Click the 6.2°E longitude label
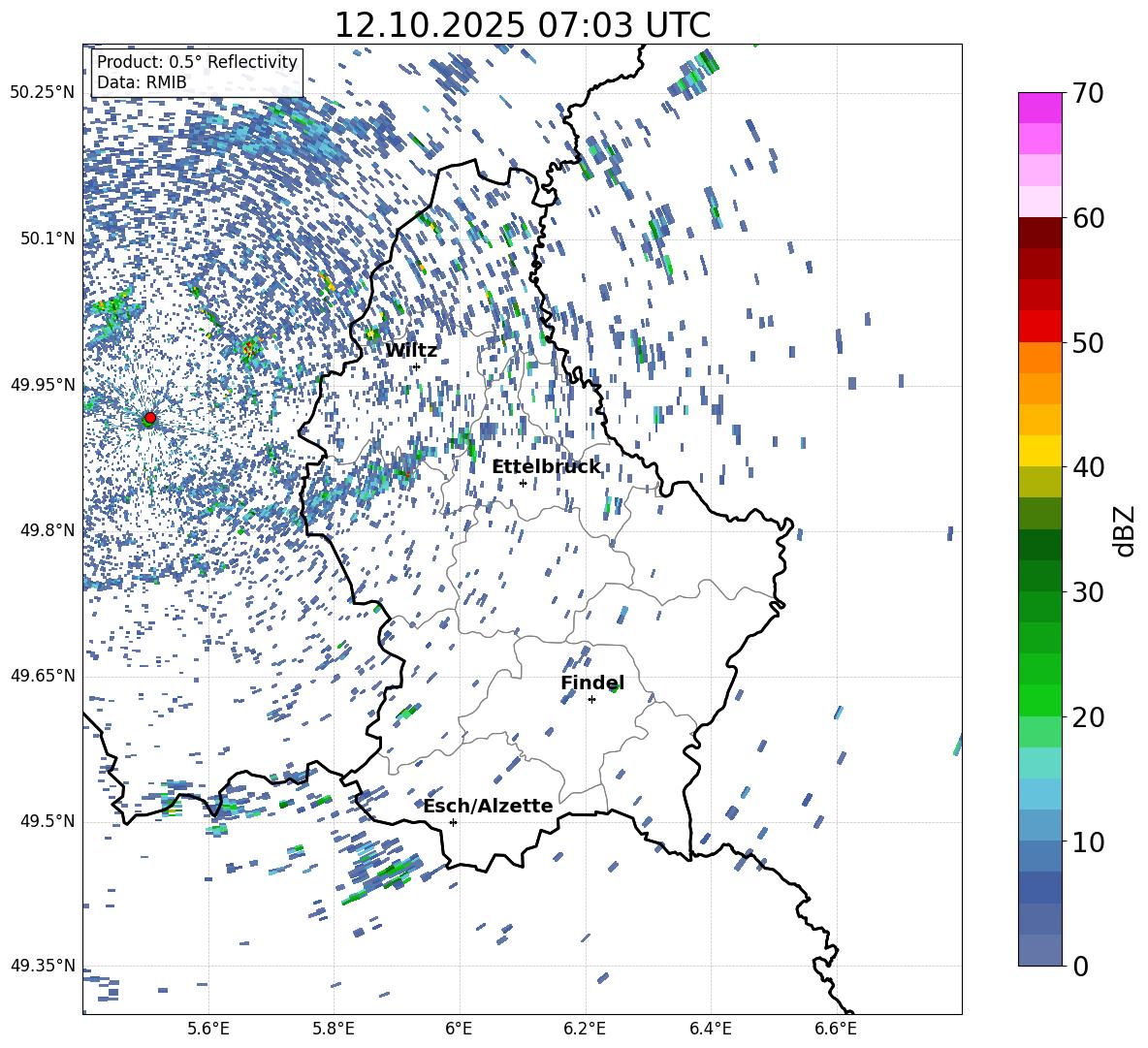This screenshot has width=1148, height=1048. coord(585,1029)
